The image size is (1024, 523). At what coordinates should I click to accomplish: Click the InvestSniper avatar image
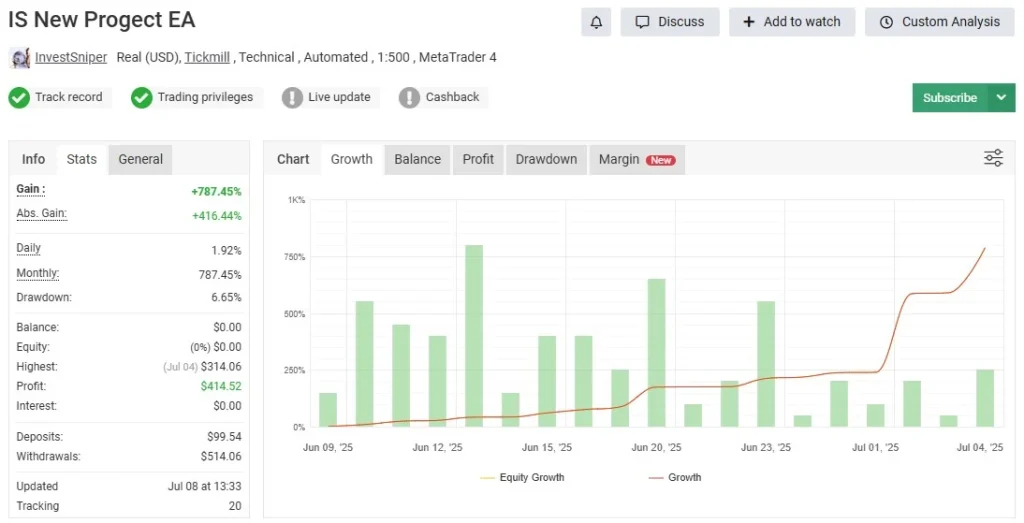coord(20,58)
